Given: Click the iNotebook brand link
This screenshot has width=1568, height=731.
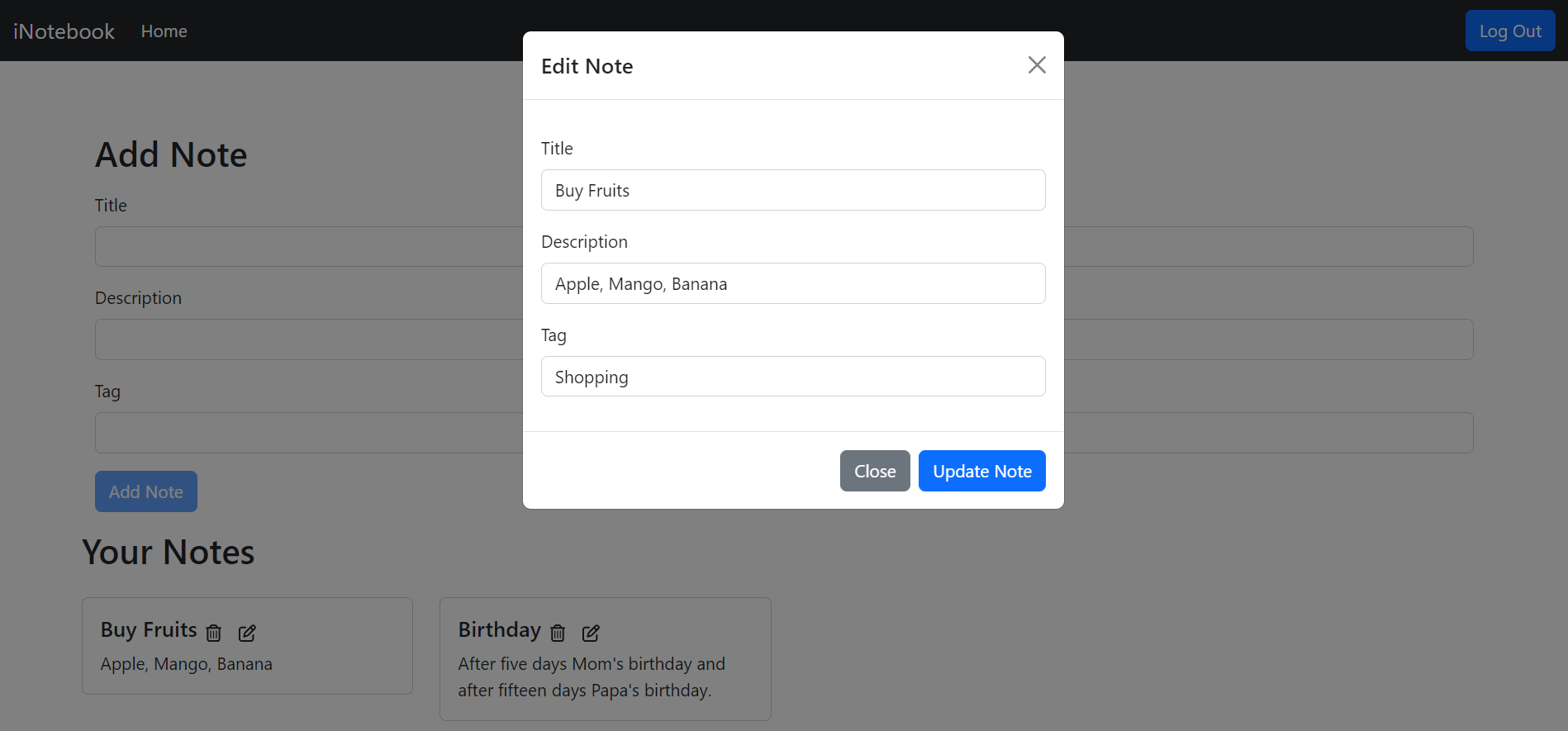Looking at the screenshot, I should 64,31.
